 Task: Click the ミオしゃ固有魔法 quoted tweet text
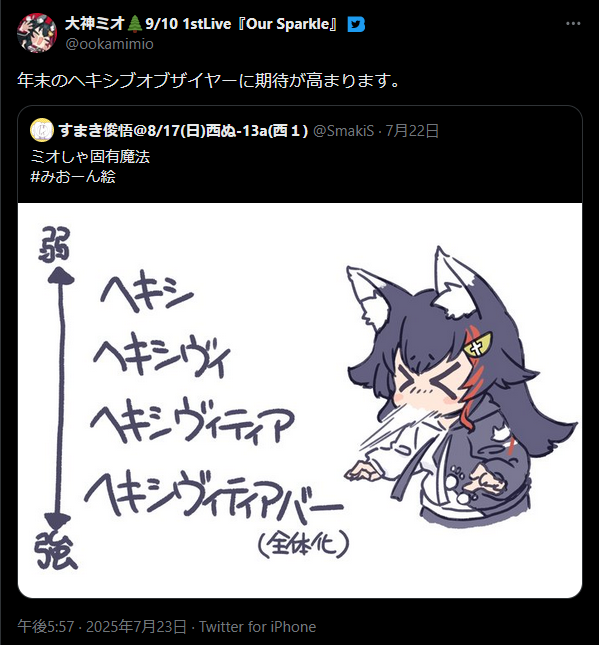90,157
